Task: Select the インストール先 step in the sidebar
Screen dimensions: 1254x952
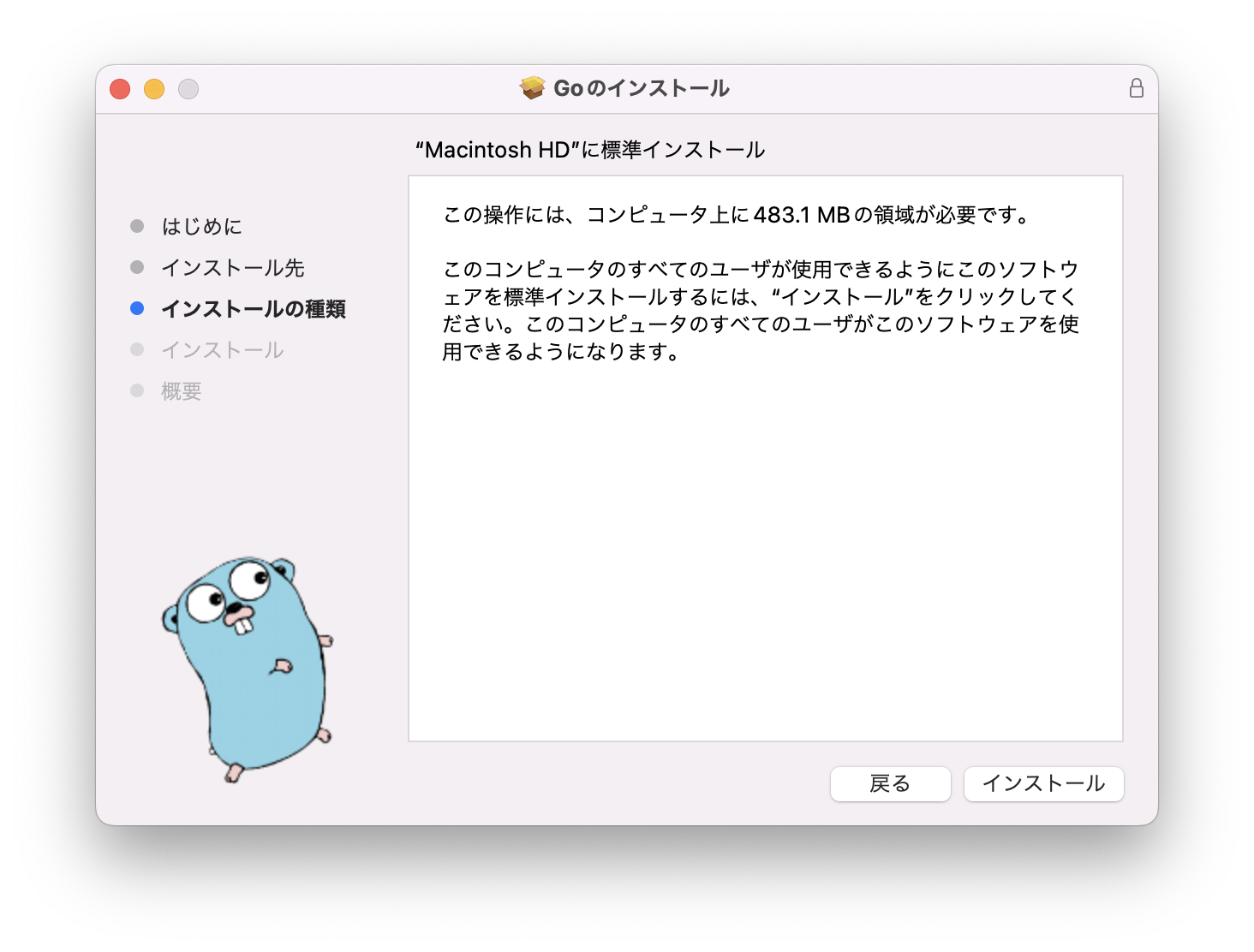Action: [233, 267]
